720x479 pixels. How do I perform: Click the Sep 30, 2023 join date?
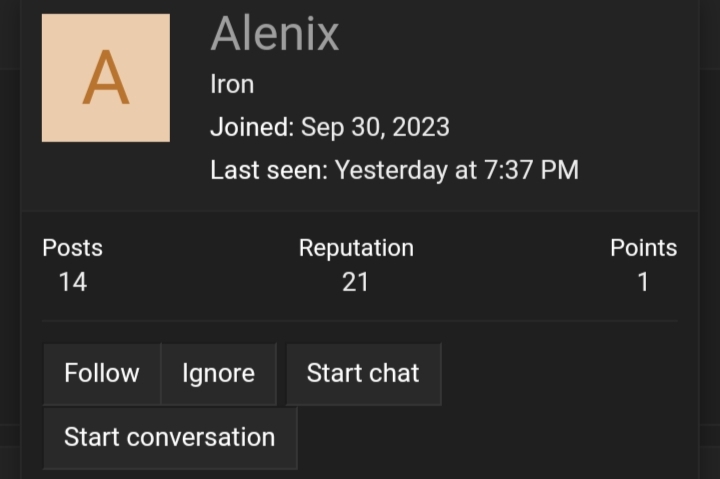375,127
